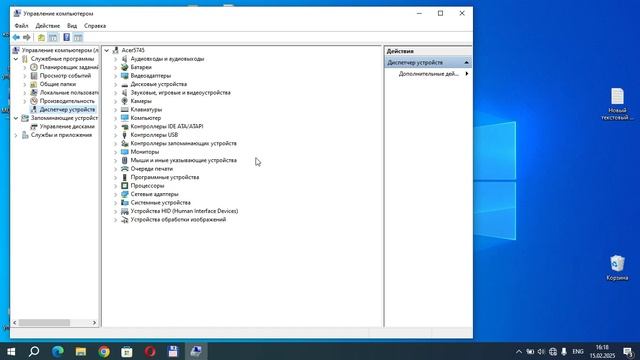Go back with the blue left arrow toolbar icon
Viewport: 640px width, 360px height.
pyautogui.click(x=16, y=38)
